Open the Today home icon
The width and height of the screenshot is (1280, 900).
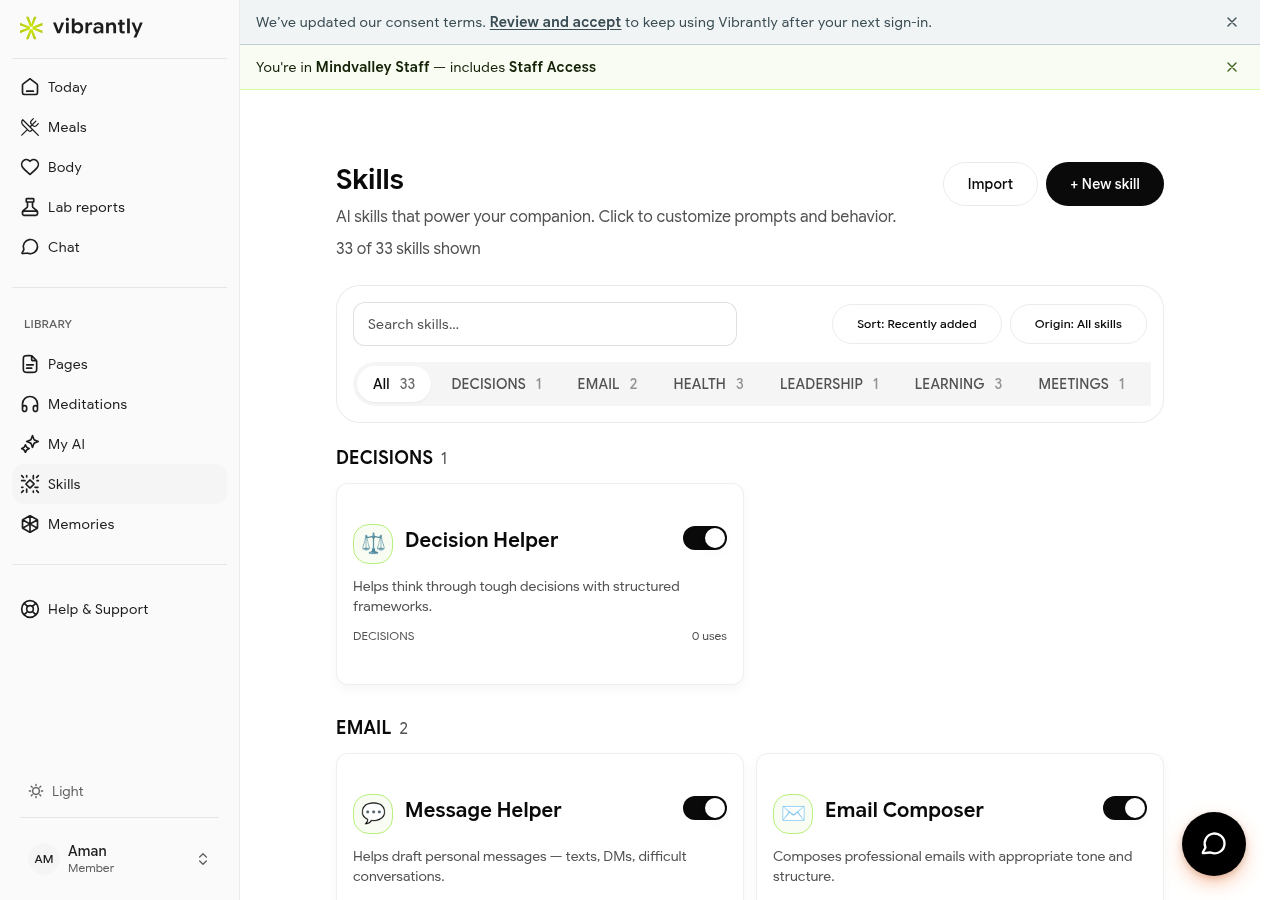click(30, 87)
